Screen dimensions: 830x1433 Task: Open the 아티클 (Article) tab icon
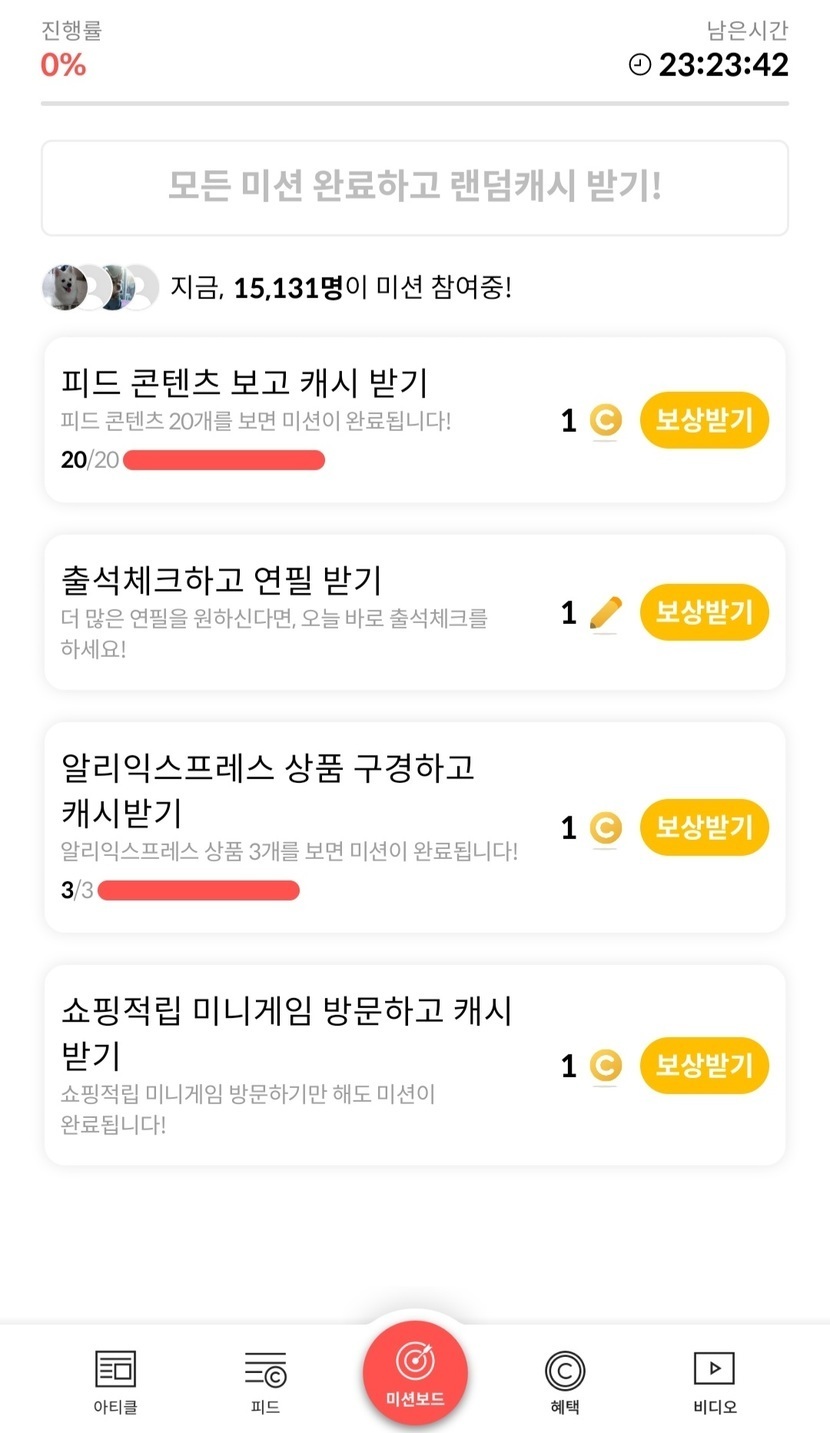click(x=115, y=1370)
